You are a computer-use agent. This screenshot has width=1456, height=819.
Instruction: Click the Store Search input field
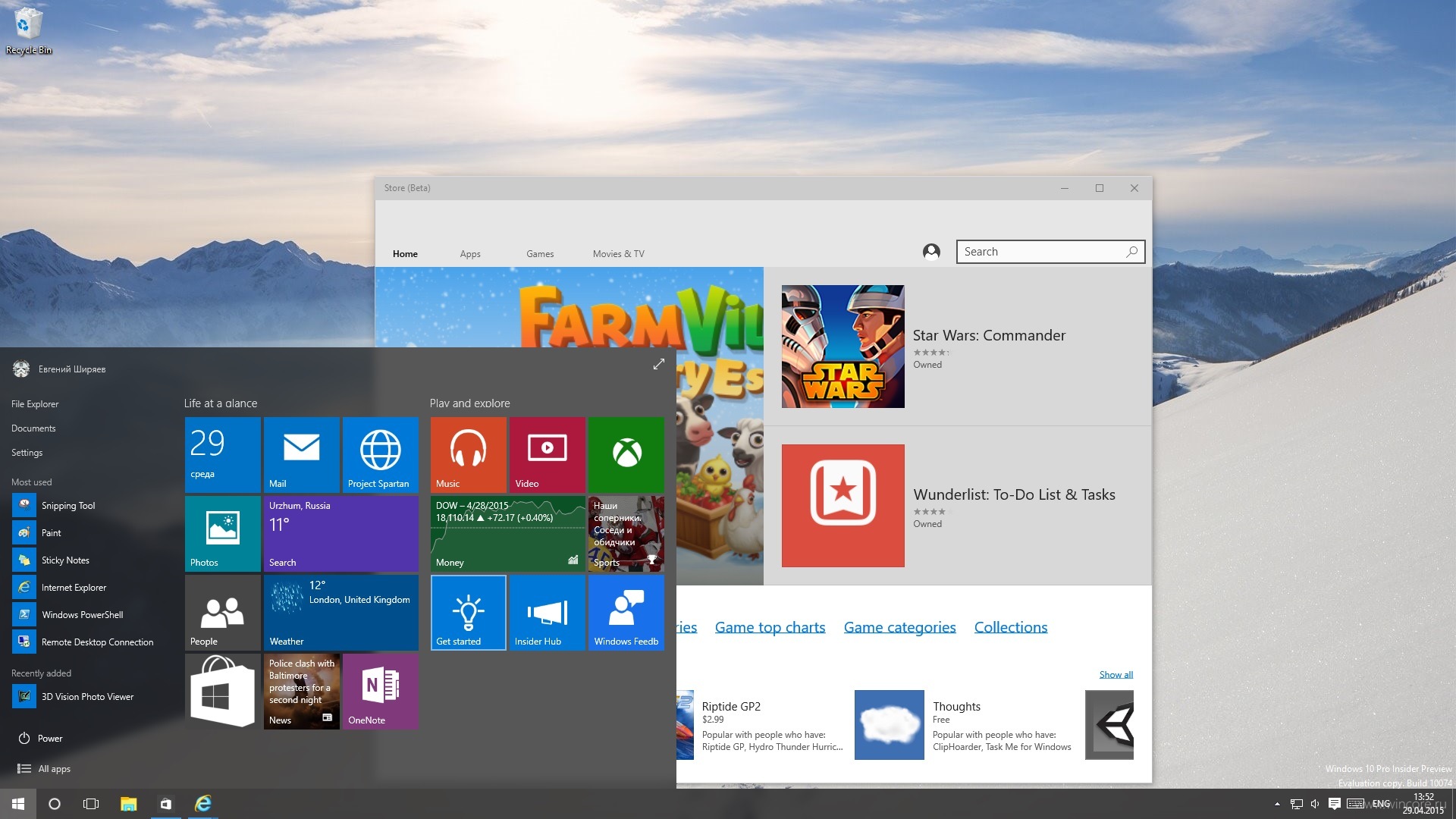1050,252
